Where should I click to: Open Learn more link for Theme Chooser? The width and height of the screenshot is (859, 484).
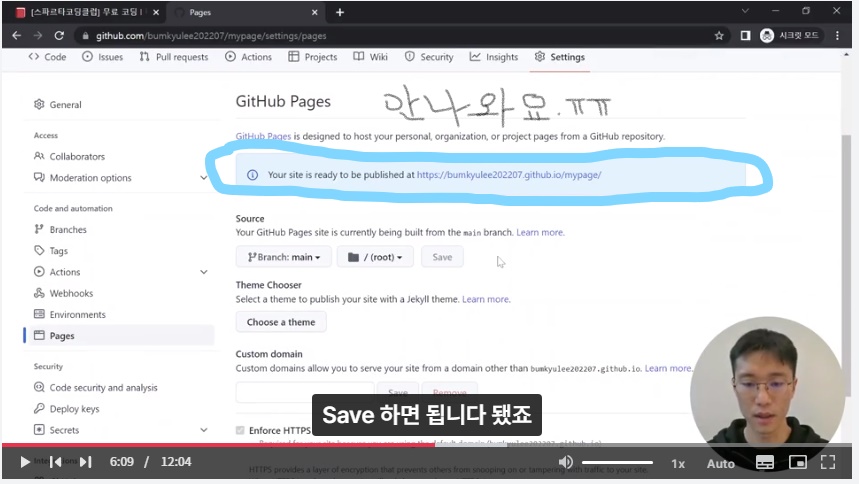486,299
